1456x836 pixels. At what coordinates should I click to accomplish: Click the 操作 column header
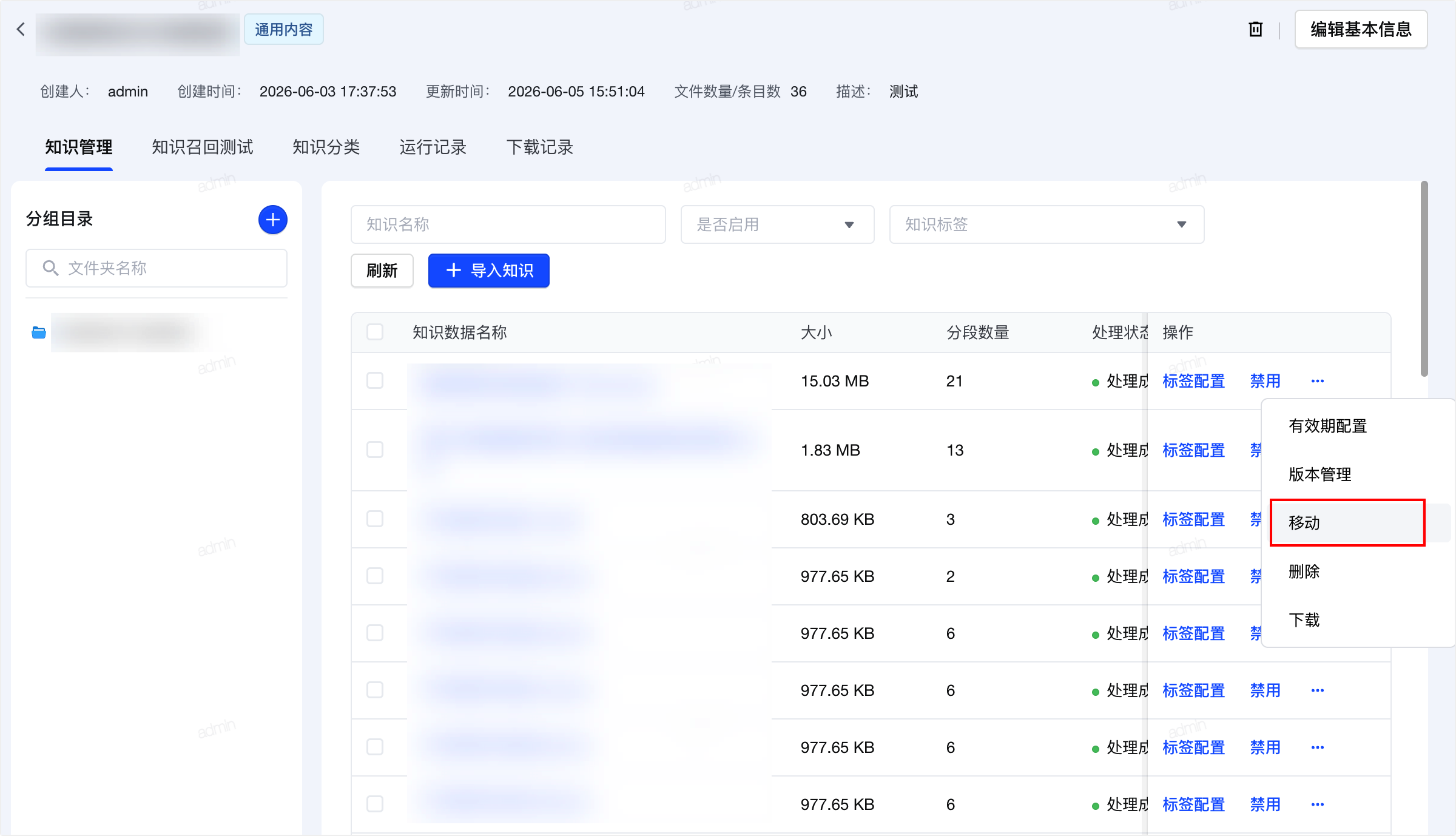pyautogui.click(x=1178, y=332)
